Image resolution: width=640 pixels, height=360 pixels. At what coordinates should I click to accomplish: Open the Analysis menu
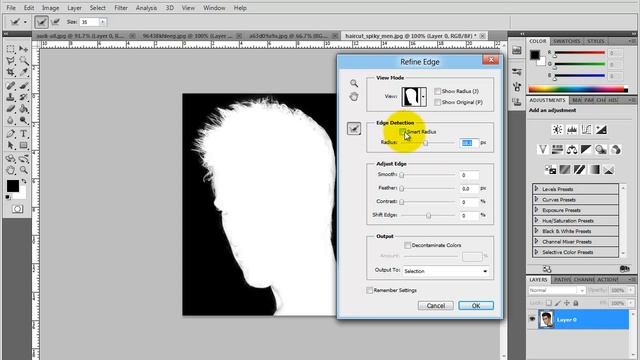coord(146,8)
